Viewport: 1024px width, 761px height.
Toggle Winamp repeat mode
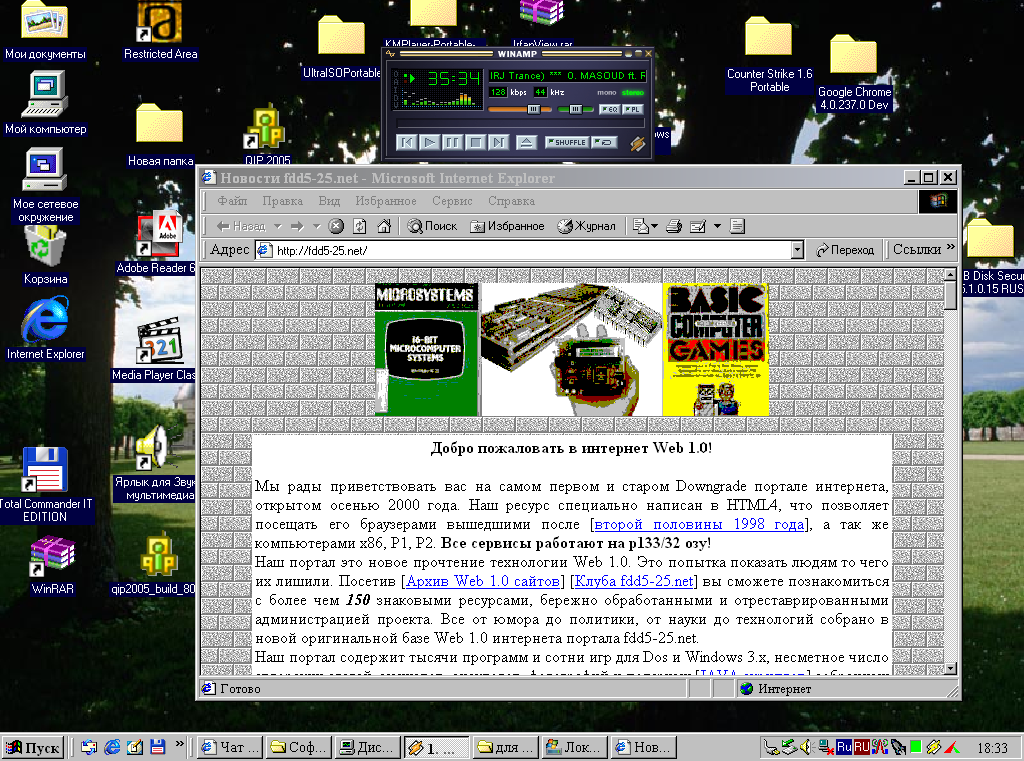point(604,142)
